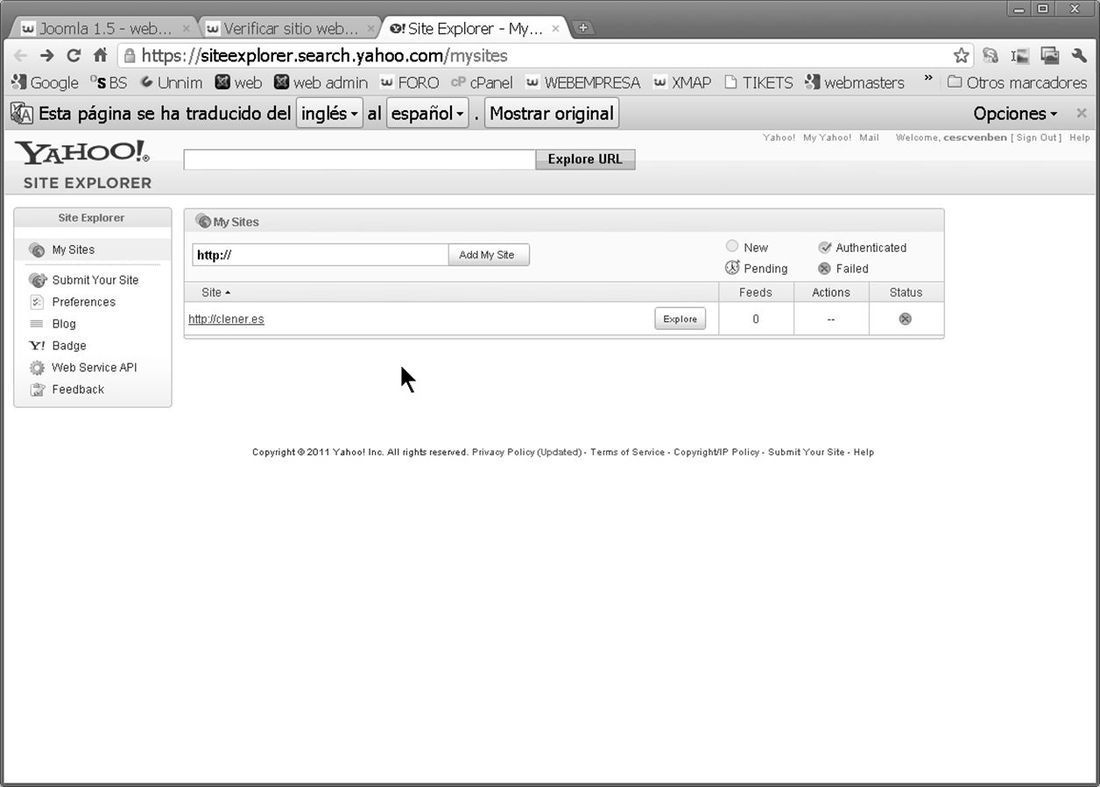Image resolution: width=1100 pixels, height=787 pixels.
Task: Open My Sites in the sidebar
Action: point(73,250)
